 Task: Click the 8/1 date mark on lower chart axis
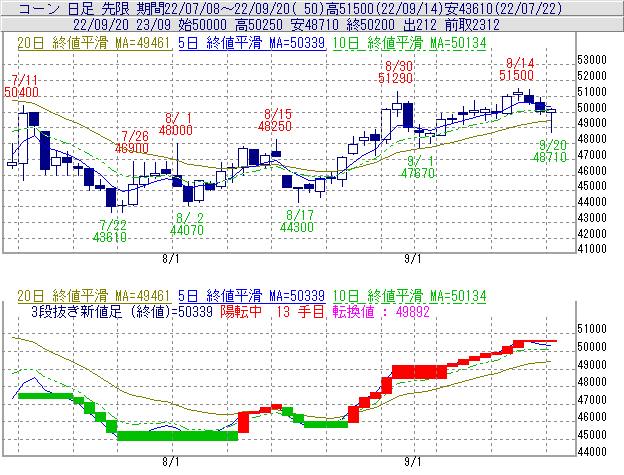(171, 462)
